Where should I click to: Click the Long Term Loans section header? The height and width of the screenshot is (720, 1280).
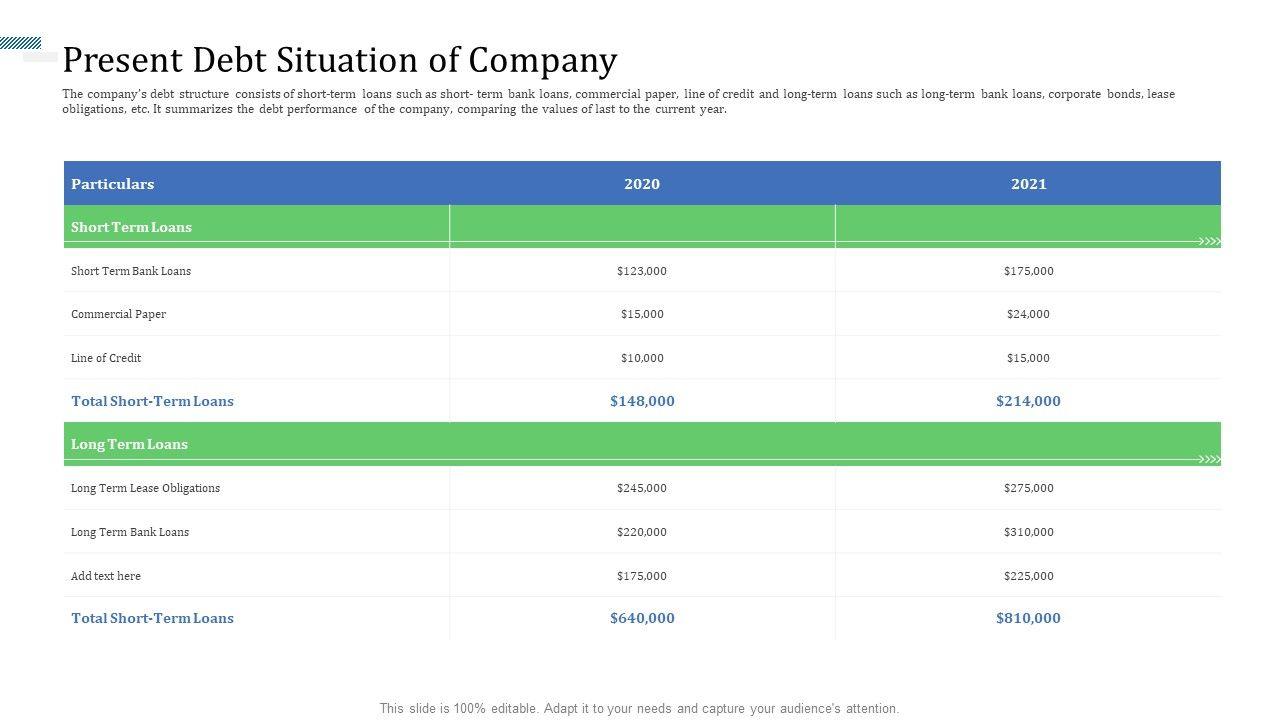[129, 444]
